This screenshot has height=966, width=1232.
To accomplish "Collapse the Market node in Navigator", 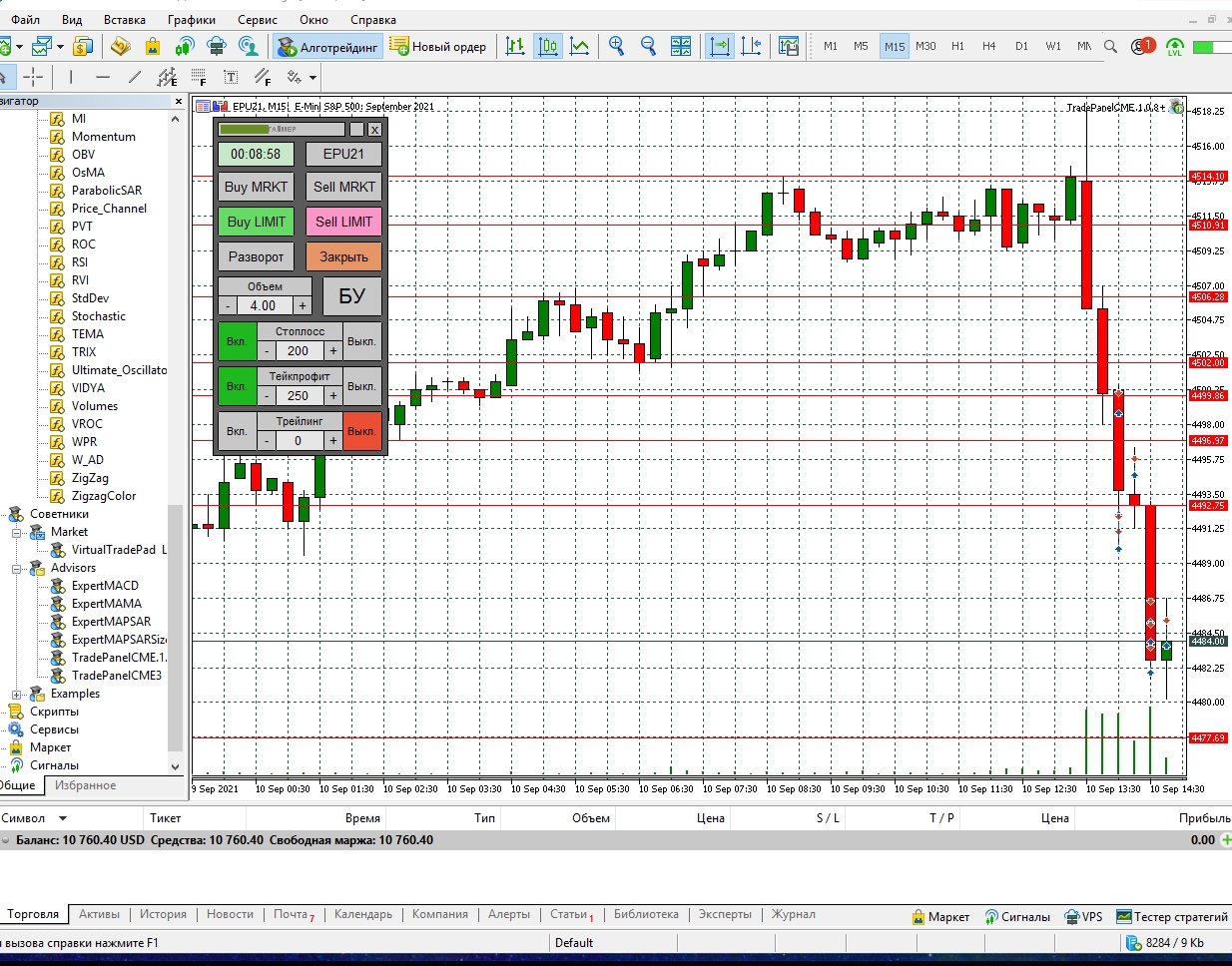I will [x=17, y=532].
